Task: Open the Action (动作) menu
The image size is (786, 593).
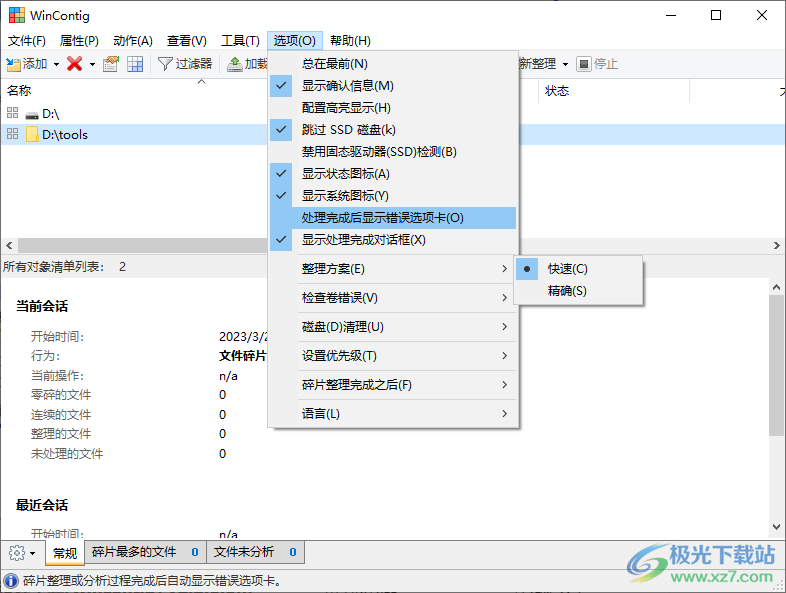Action: (x=133, y=41)
